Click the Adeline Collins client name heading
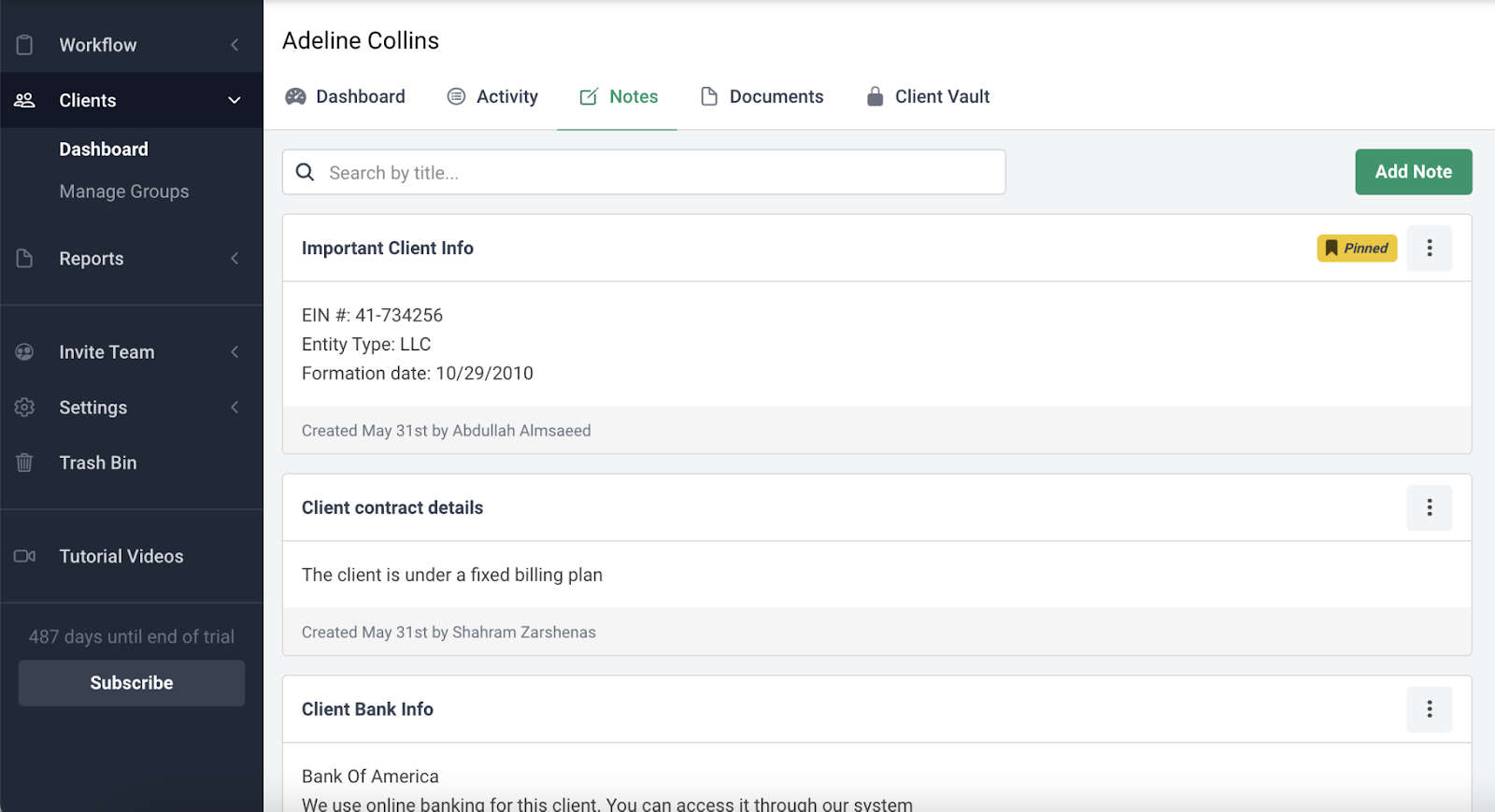Screen dimensions: 1495x812 pyautogui.click(x=361, y=41)
